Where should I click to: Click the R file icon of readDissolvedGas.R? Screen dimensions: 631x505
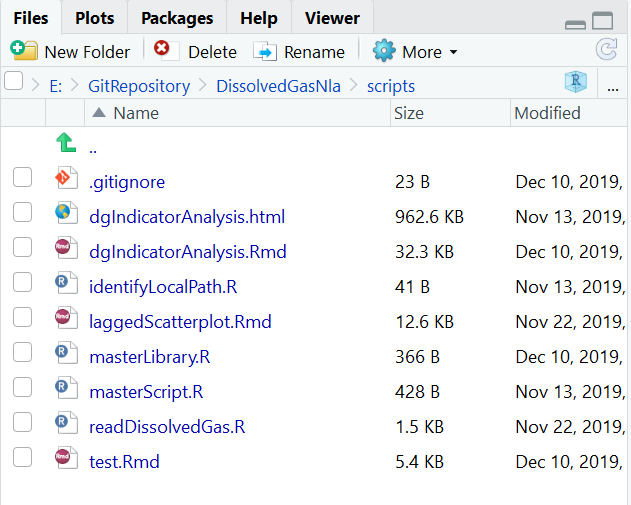(66, 423)
